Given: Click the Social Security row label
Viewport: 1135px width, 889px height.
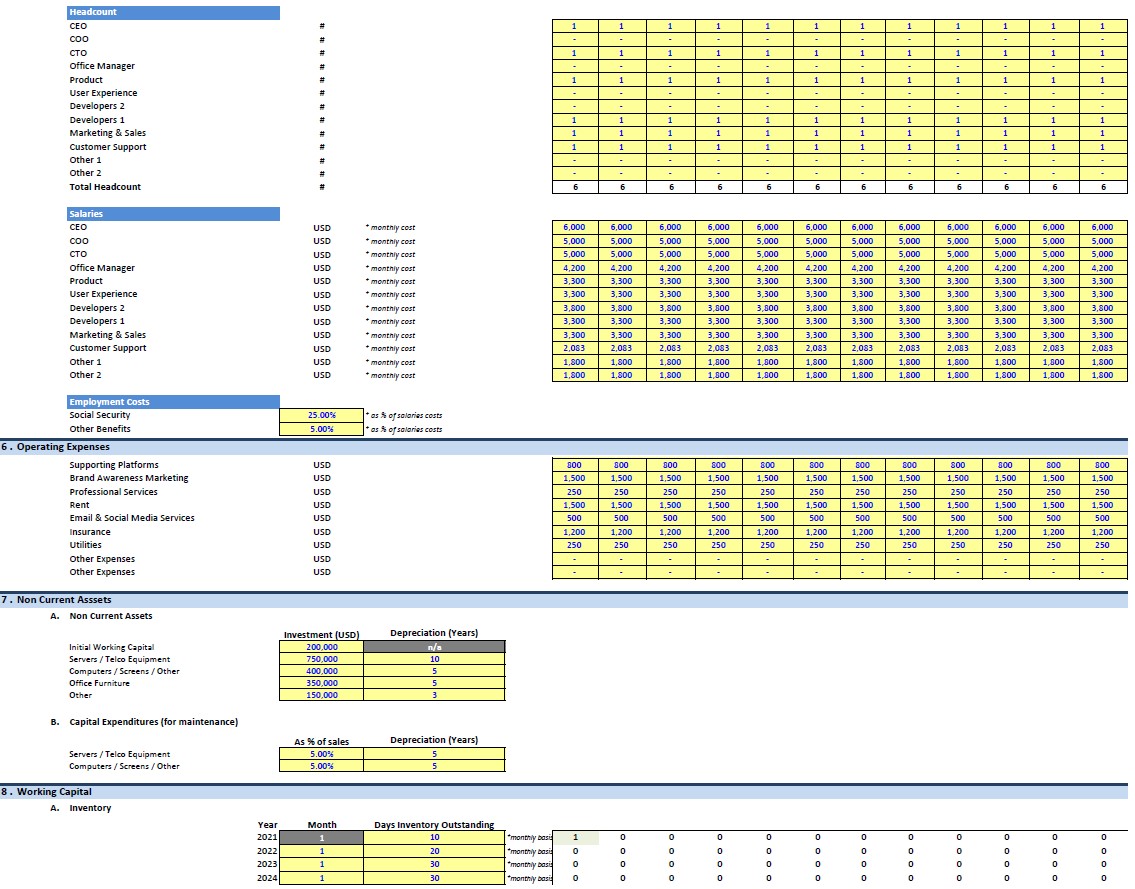Looking at the screenshot, I should click(100, 416).
